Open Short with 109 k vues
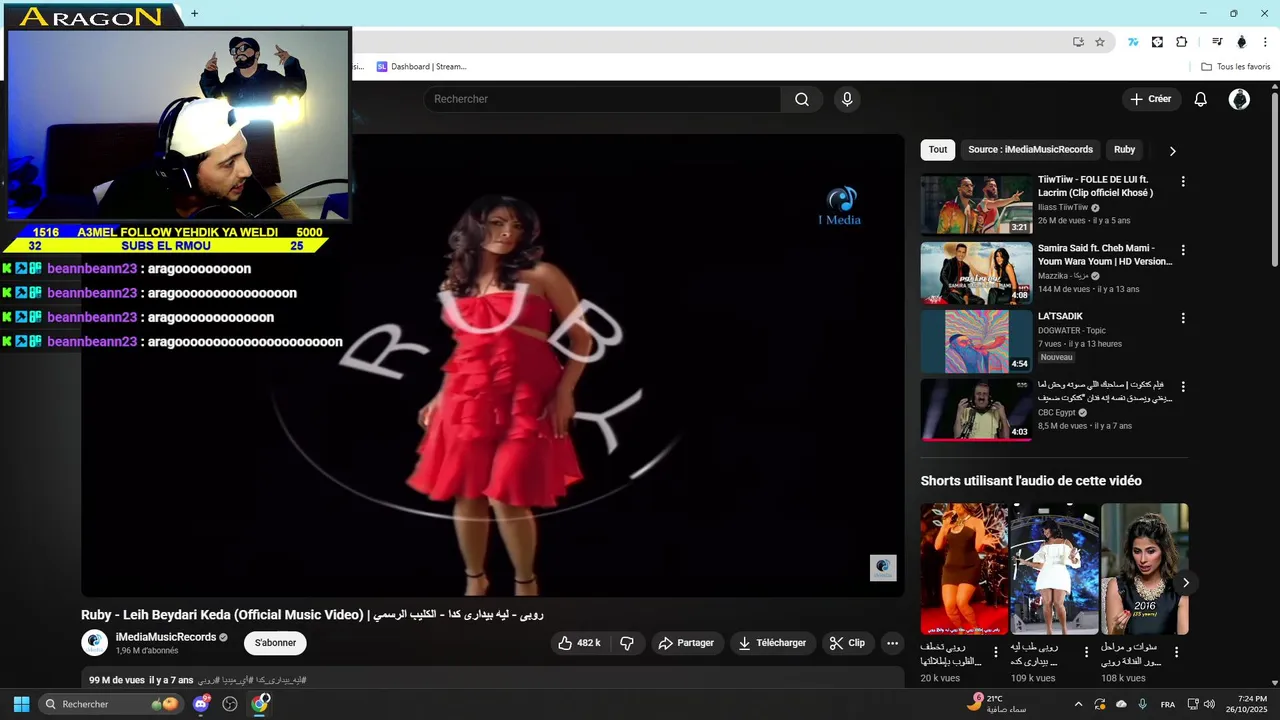The height and width of the screenshot is (720, 1280). [x=1054, y=569]
